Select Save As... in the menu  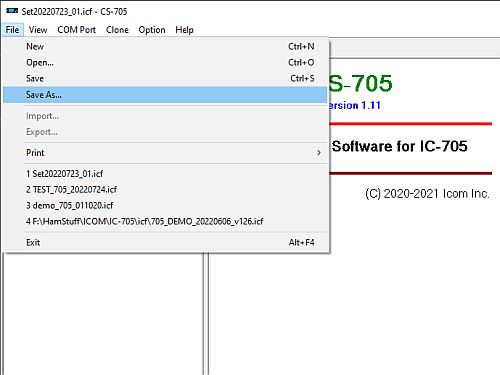click(165, 95)
